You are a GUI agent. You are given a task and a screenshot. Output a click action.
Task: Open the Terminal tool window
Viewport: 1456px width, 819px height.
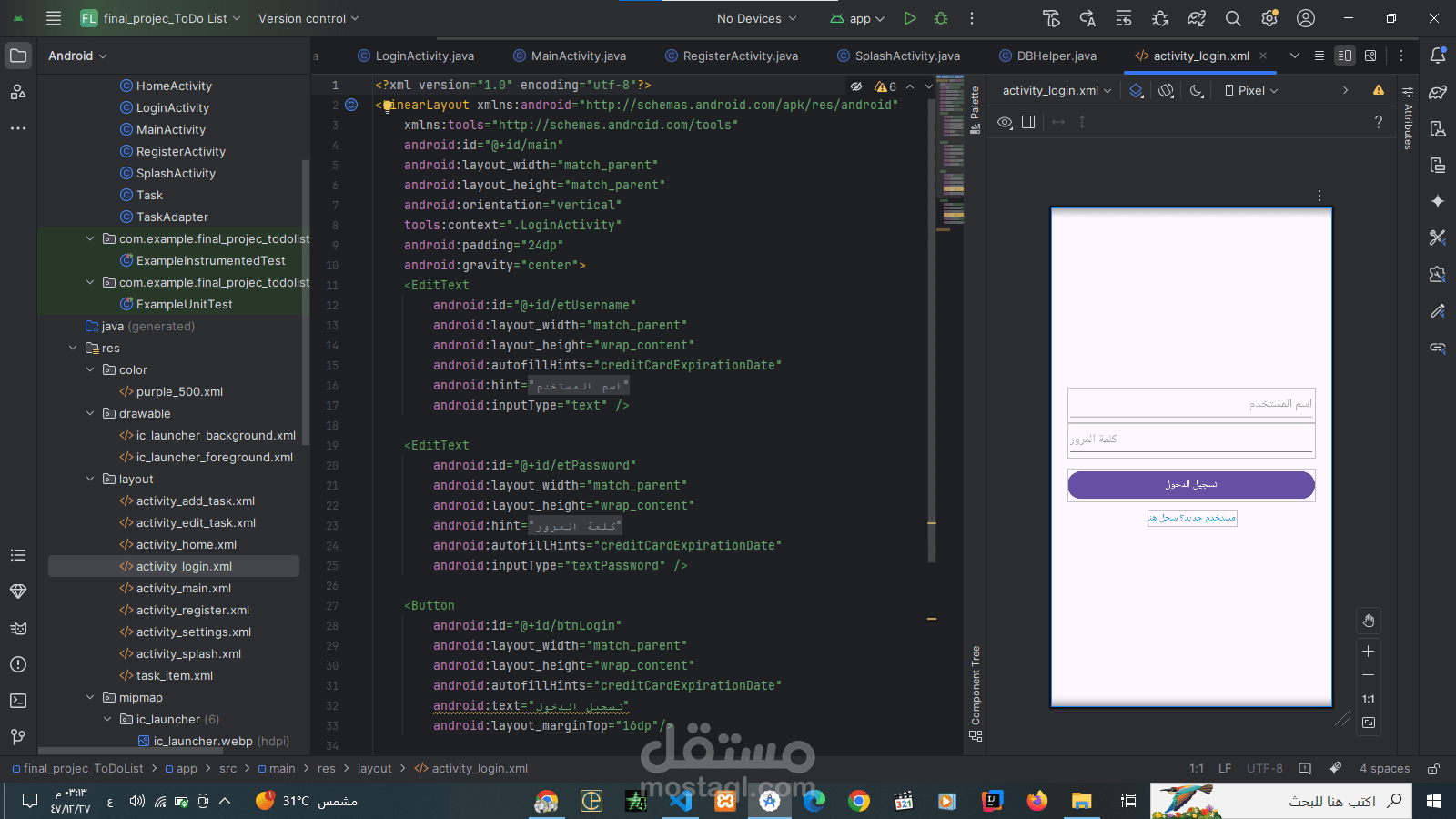[x=18, y=701]
